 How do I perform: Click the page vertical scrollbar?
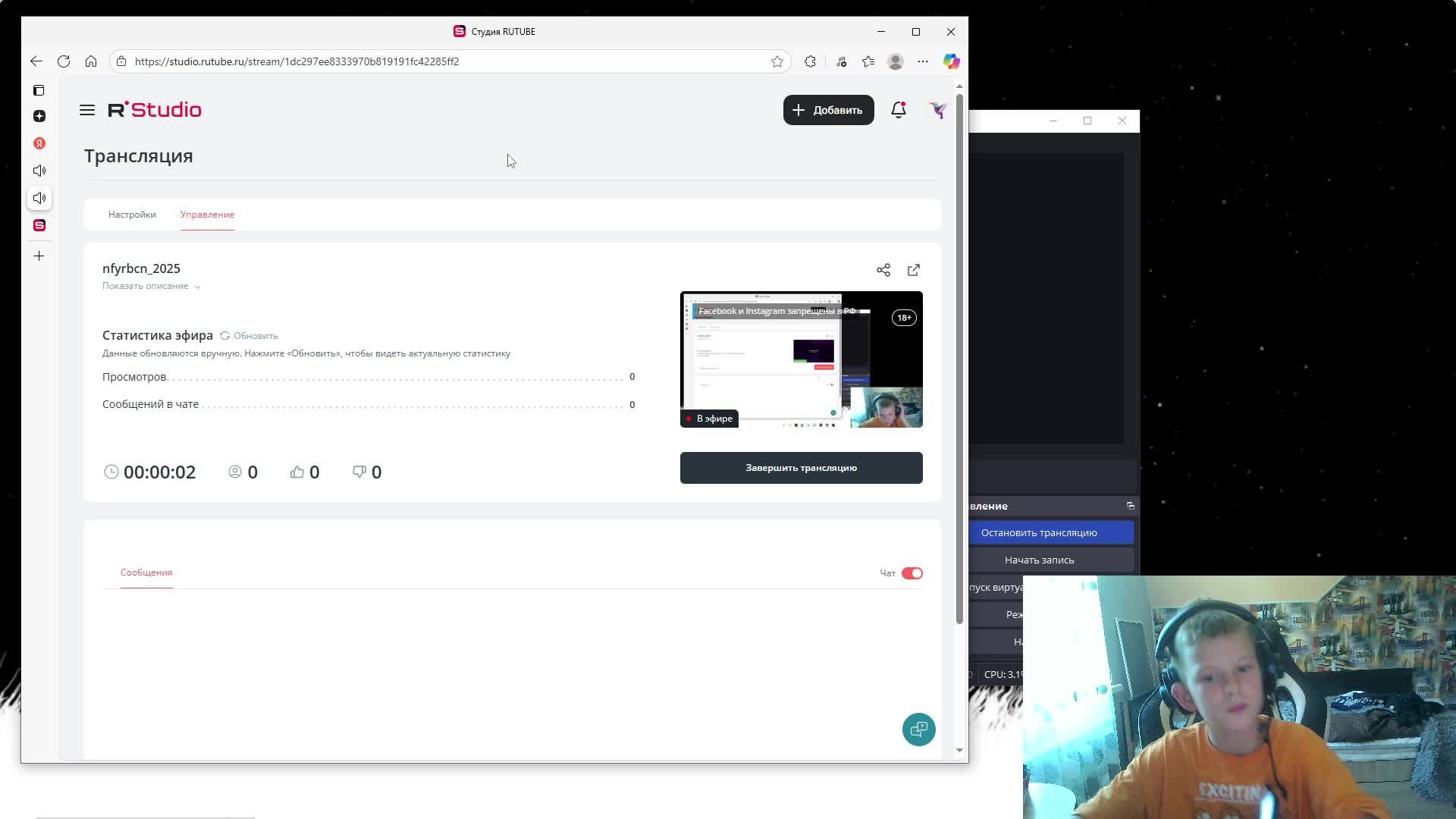coord(959,356)
